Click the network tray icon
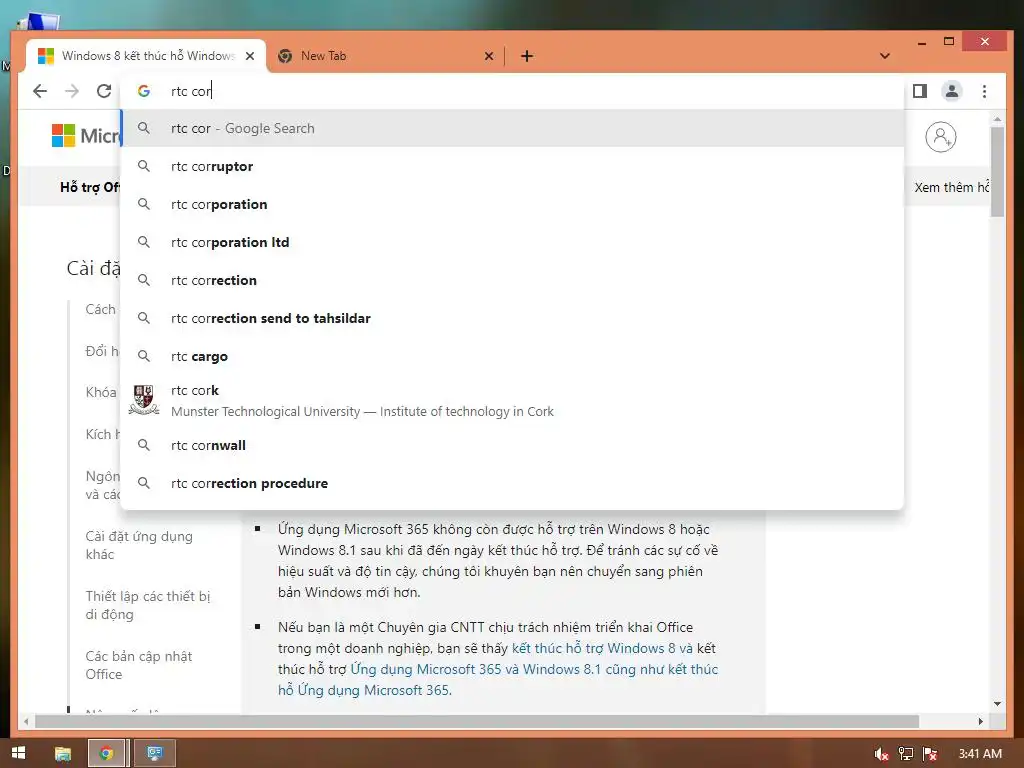Viewport: 1024px width, 768px height. [906, 754]
